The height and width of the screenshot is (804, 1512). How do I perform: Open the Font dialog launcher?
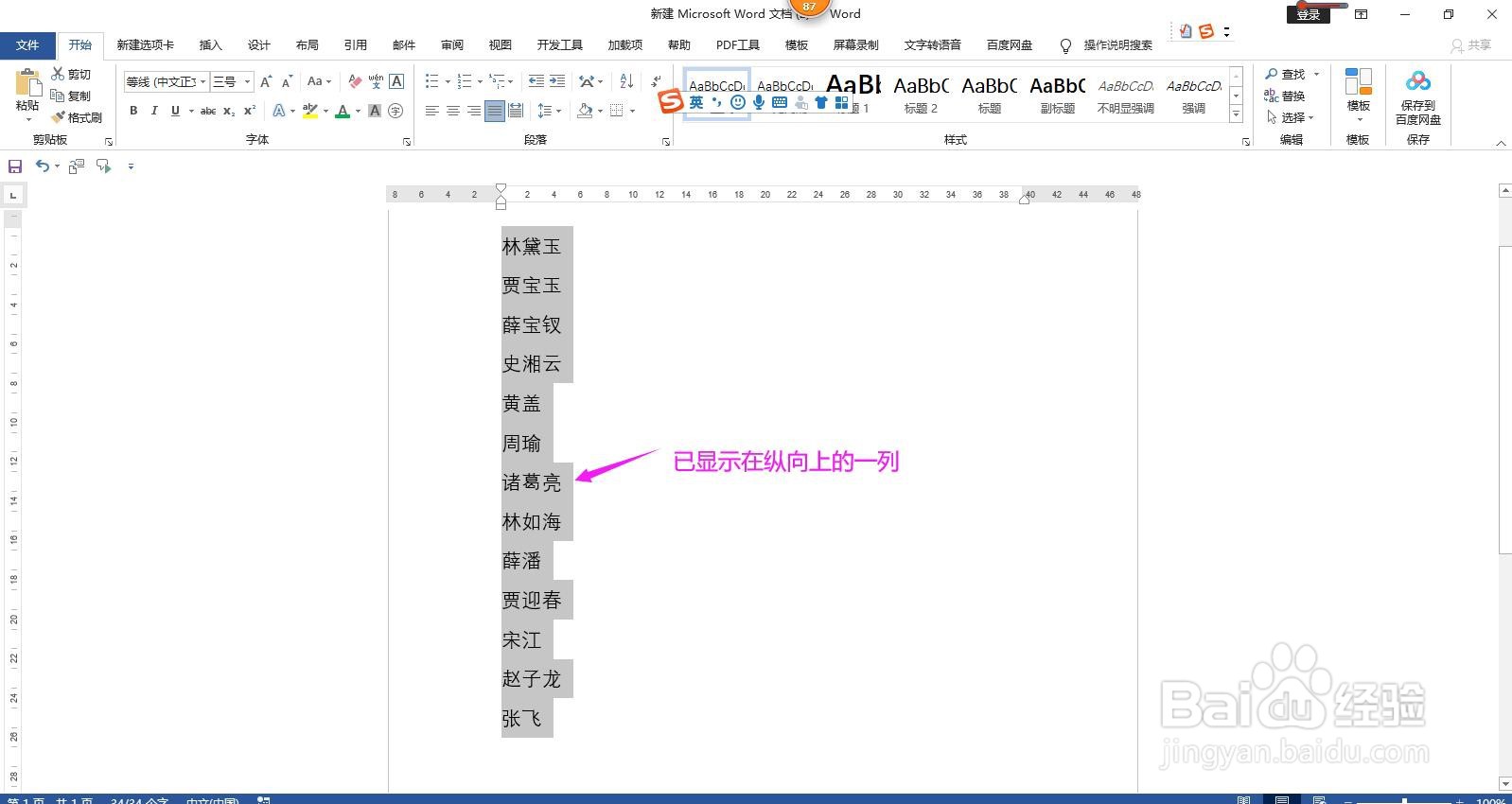[407, 142]
